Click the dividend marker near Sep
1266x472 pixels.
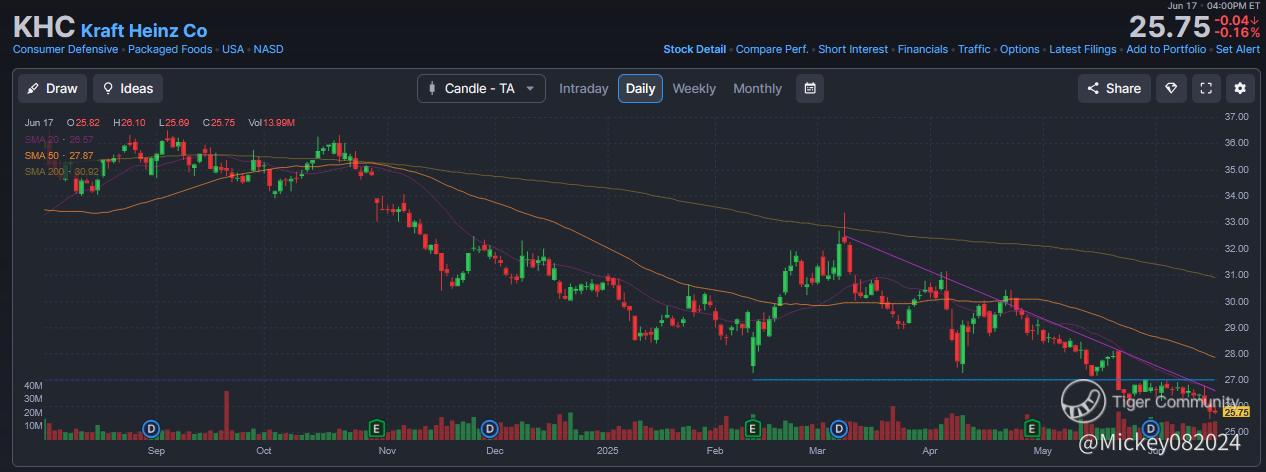coord(152,429)
